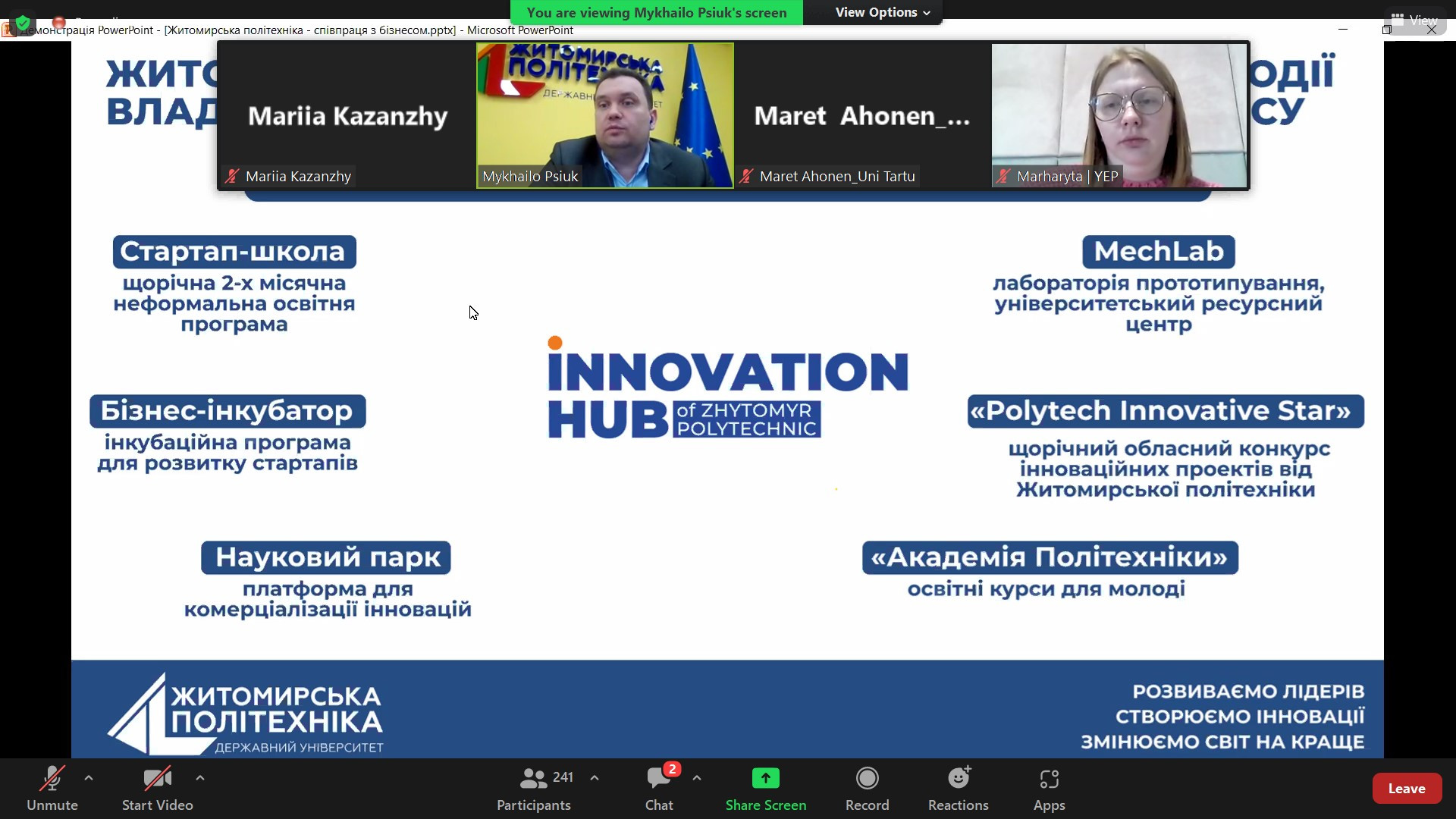Open the Participants panel icon
Screen dimensions: 1456x819
coord(534,779)
